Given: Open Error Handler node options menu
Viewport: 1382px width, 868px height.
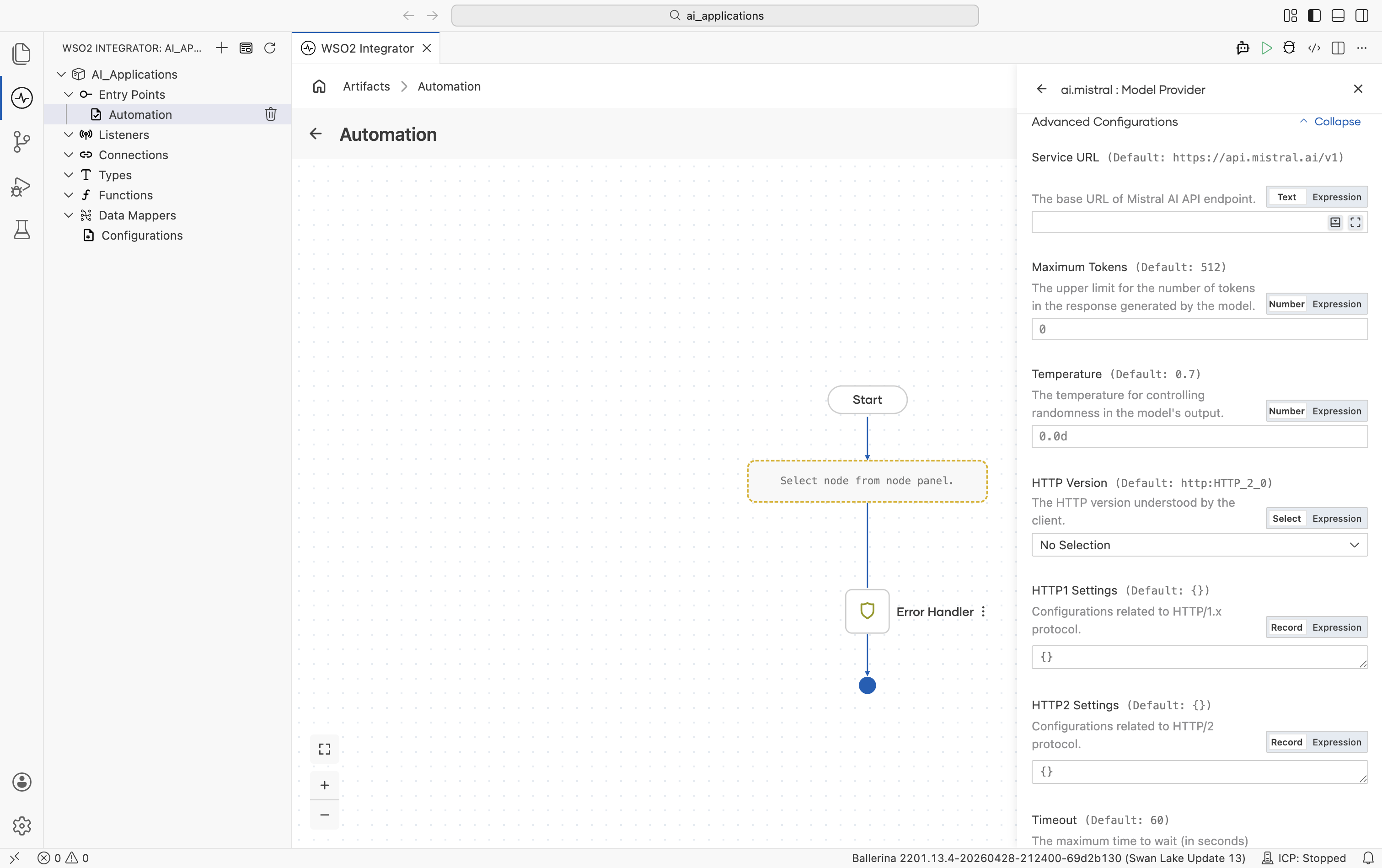Looking at the screenshot, I should point(983,611).
